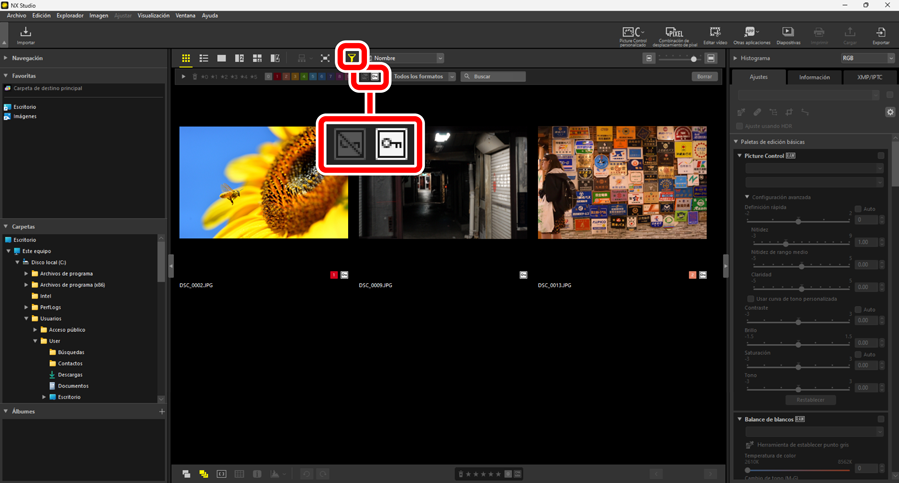
Task: Open the Exportar tool
Action: 880,36
